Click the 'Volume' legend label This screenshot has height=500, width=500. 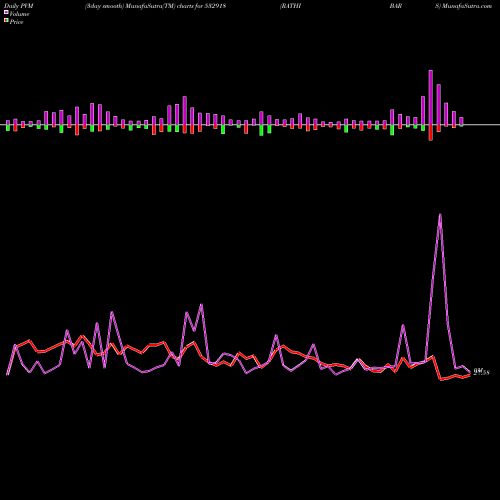[x=19, y=14]
